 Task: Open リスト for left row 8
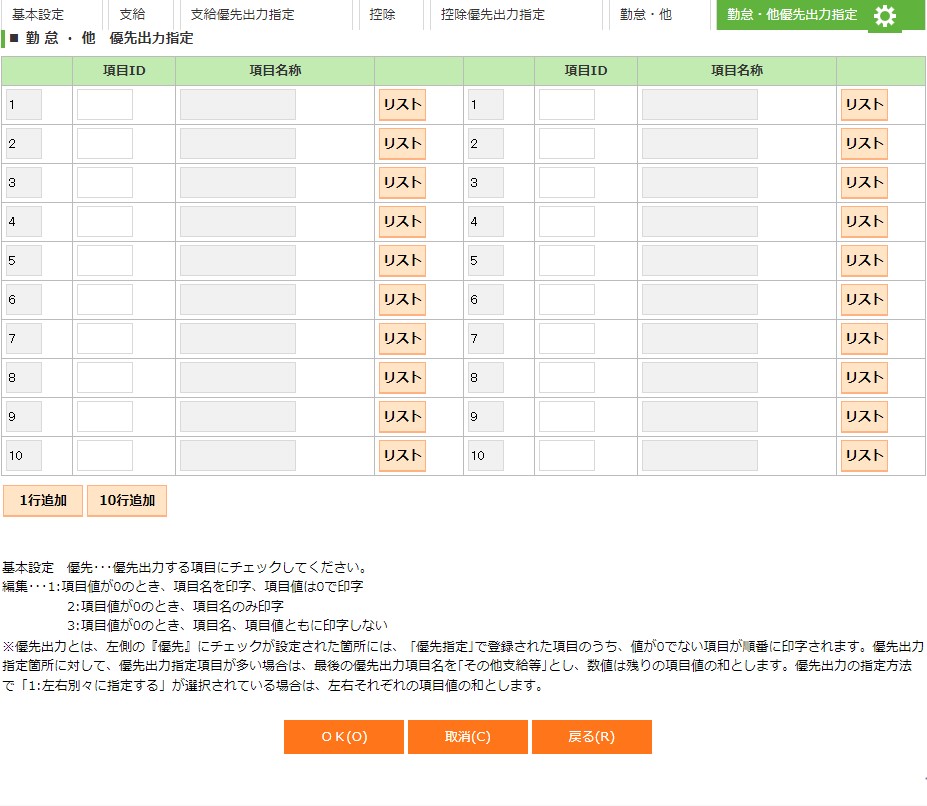coord(402,378)
